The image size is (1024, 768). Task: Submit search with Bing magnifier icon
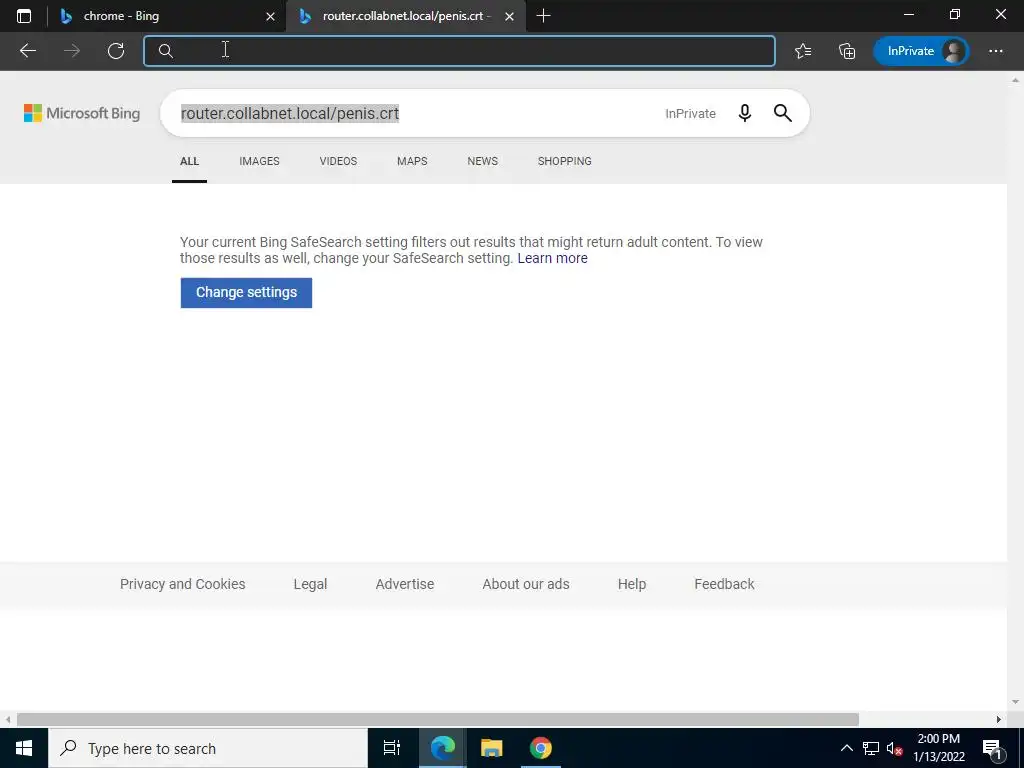tap(782, 113)
